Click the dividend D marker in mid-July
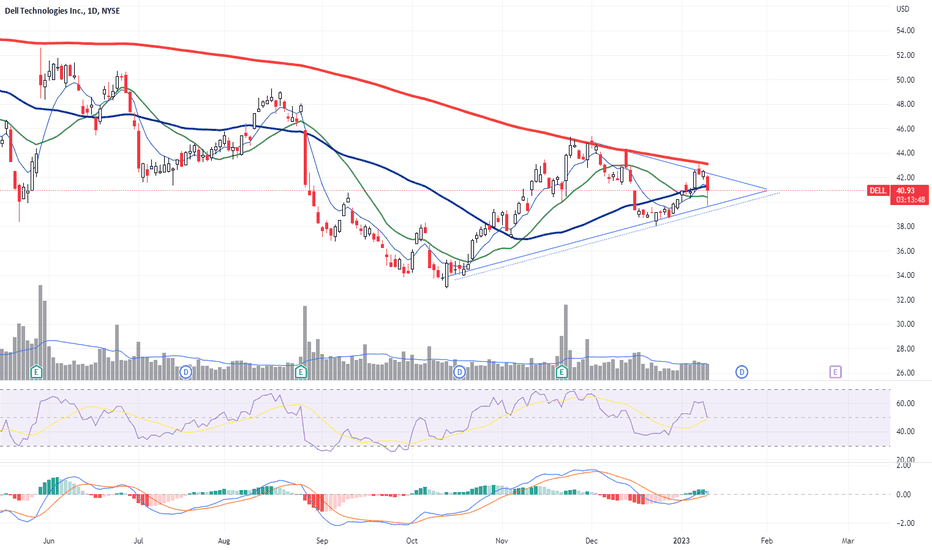 [x=185, y=372]
